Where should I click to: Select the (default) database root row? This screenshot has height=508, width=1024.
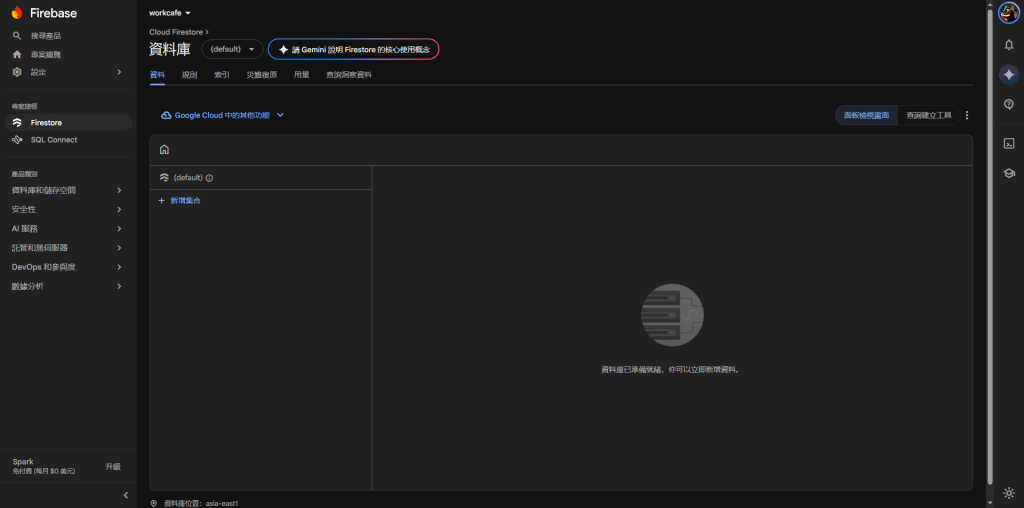pyautogui.click(x=261, y=178)
